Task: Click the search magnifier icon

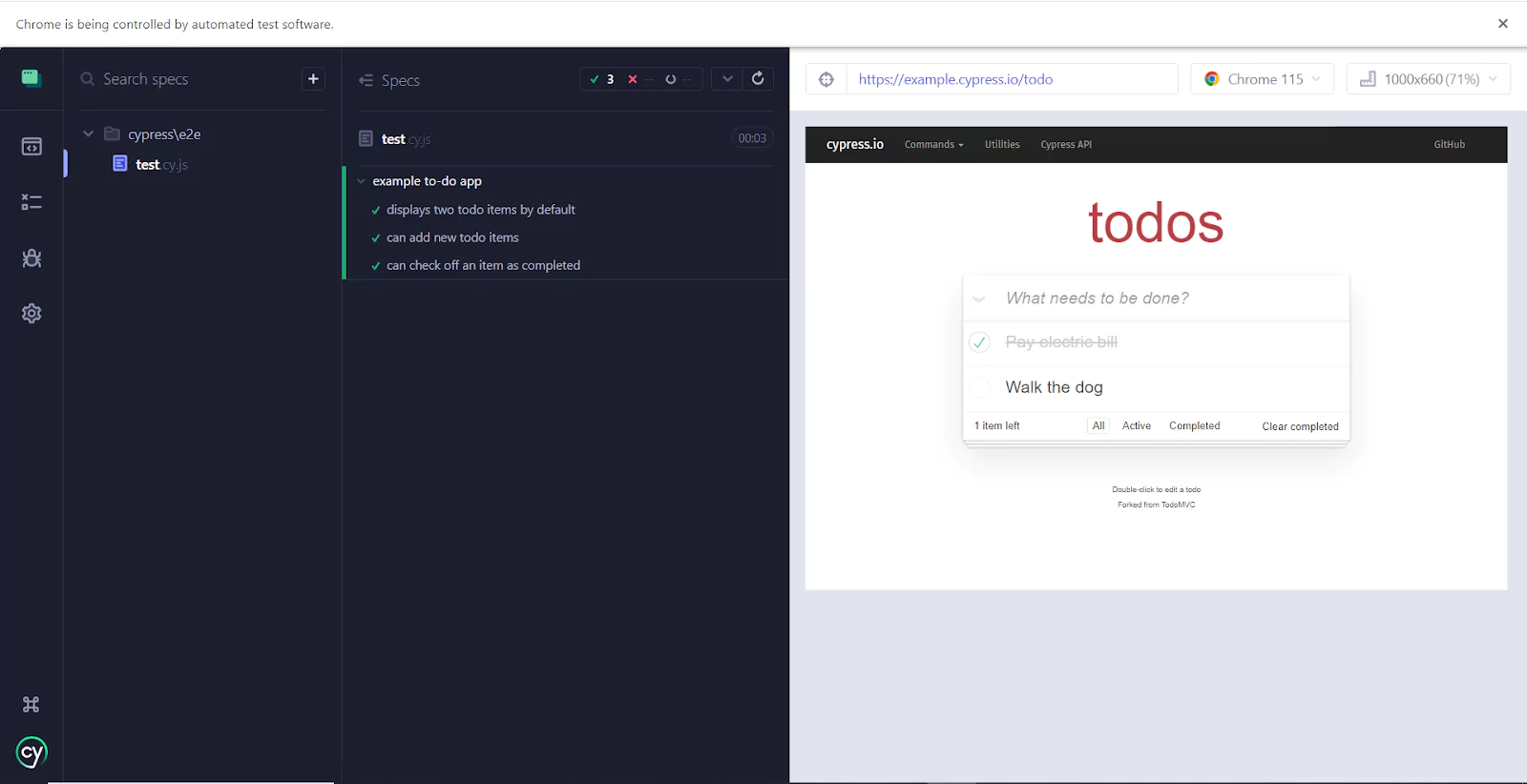Action: [x=88, y=79]
